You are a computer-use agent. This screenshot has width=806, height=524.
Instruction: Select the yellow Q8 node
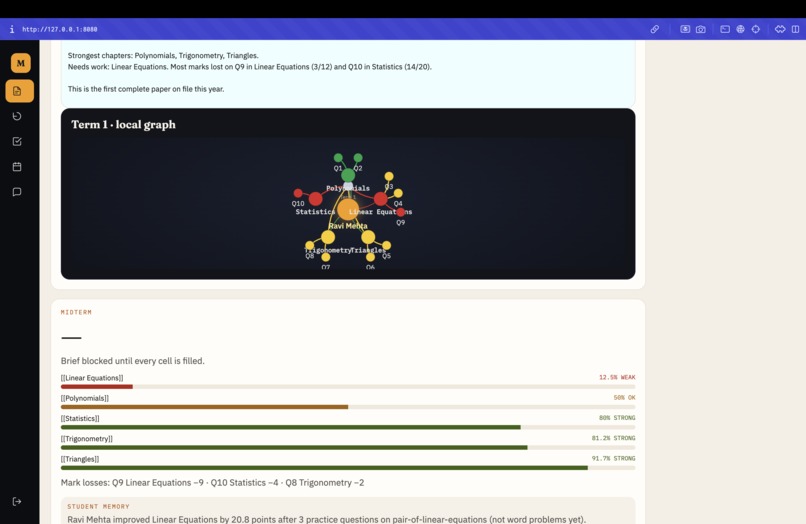pyautogui.click(x=309, y=245)
